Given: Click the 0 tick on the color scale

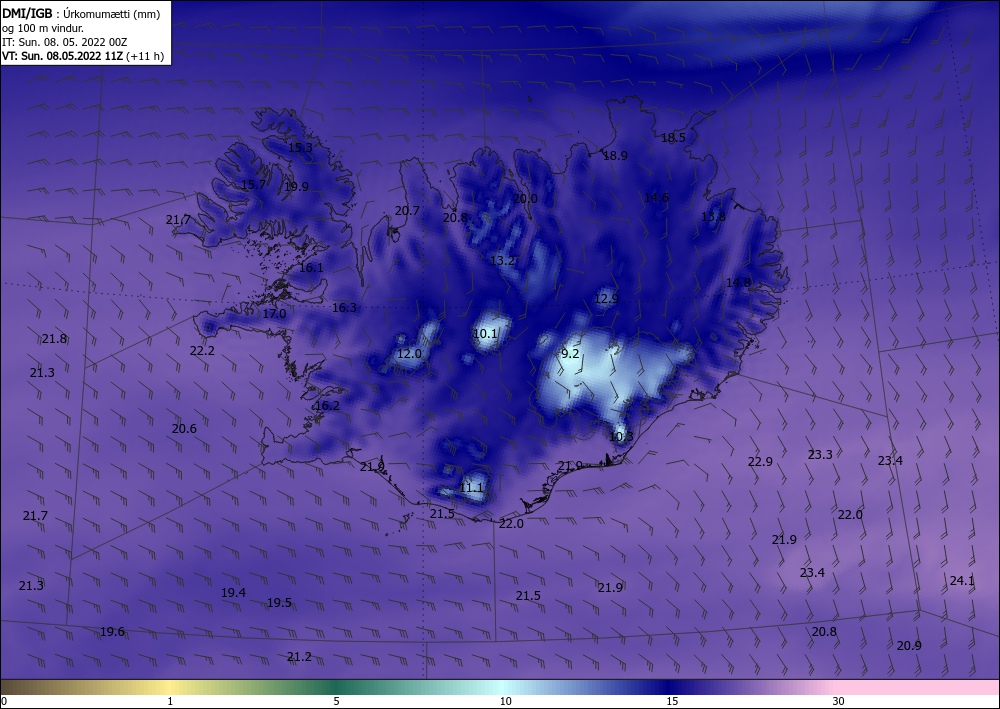Looking at the screenshot, I should [x=4, y=701].
